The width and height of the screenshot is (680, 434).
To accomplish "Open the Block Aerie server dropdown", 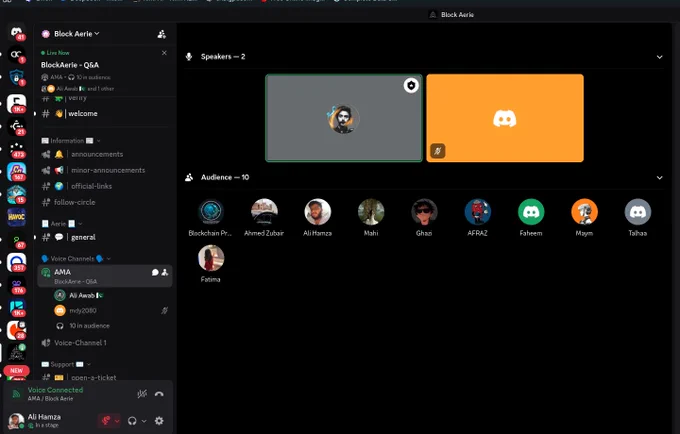I will pos(76,34).
